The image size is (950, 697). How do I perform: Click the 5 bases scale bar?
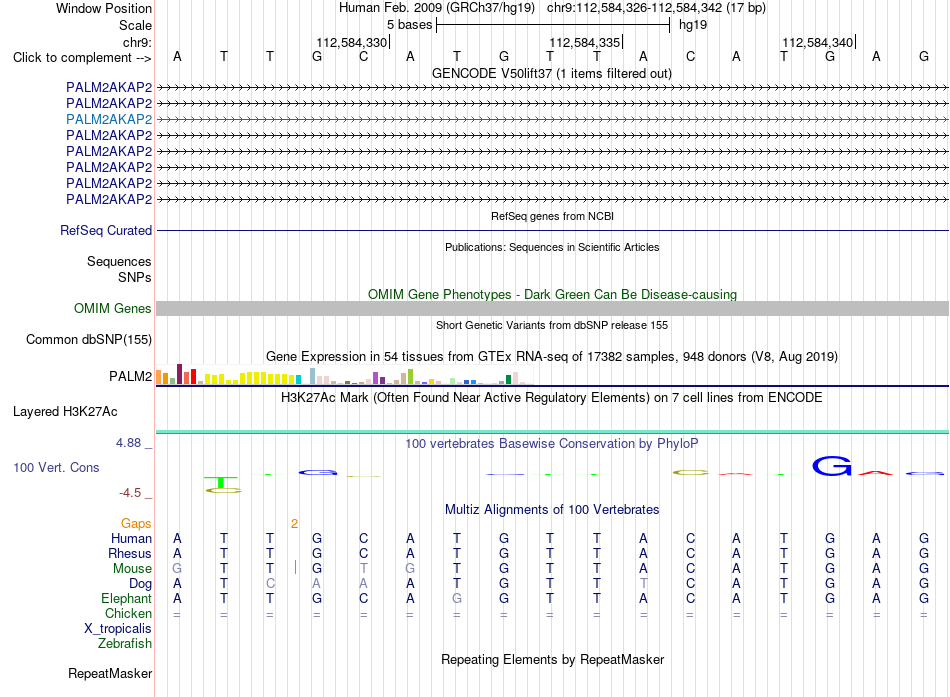pos(553,25)
